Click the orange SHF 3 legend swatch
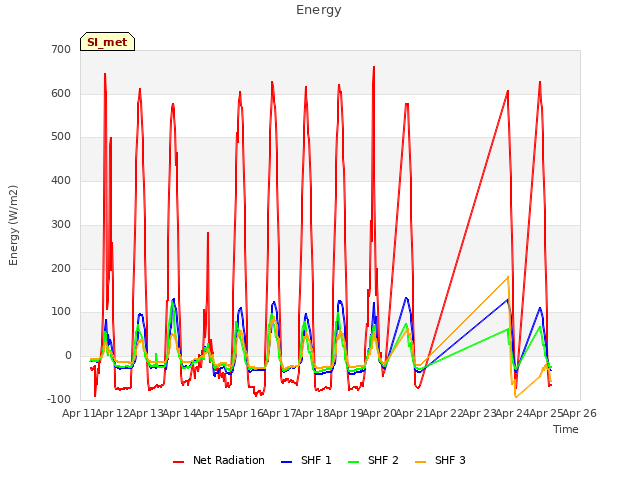Viewport: 640px width, 480px height. [420, 462]
